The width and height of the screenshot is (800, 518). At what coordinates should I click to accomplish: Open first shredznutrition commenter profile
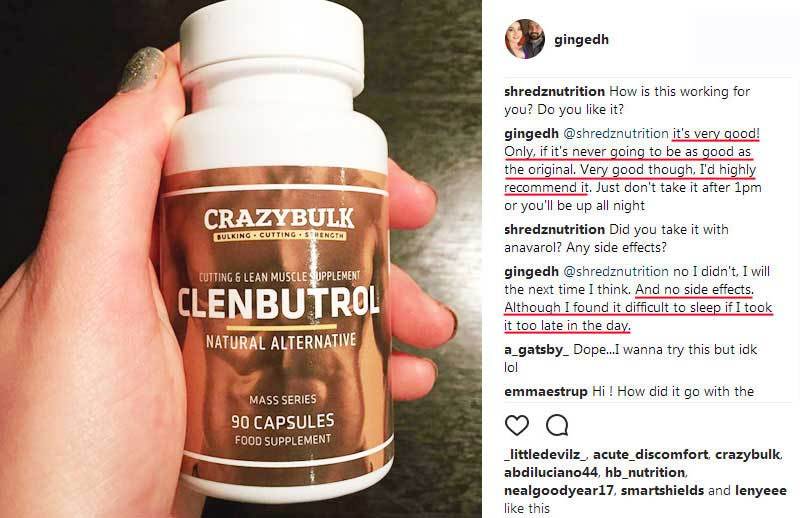pos(554,92)
